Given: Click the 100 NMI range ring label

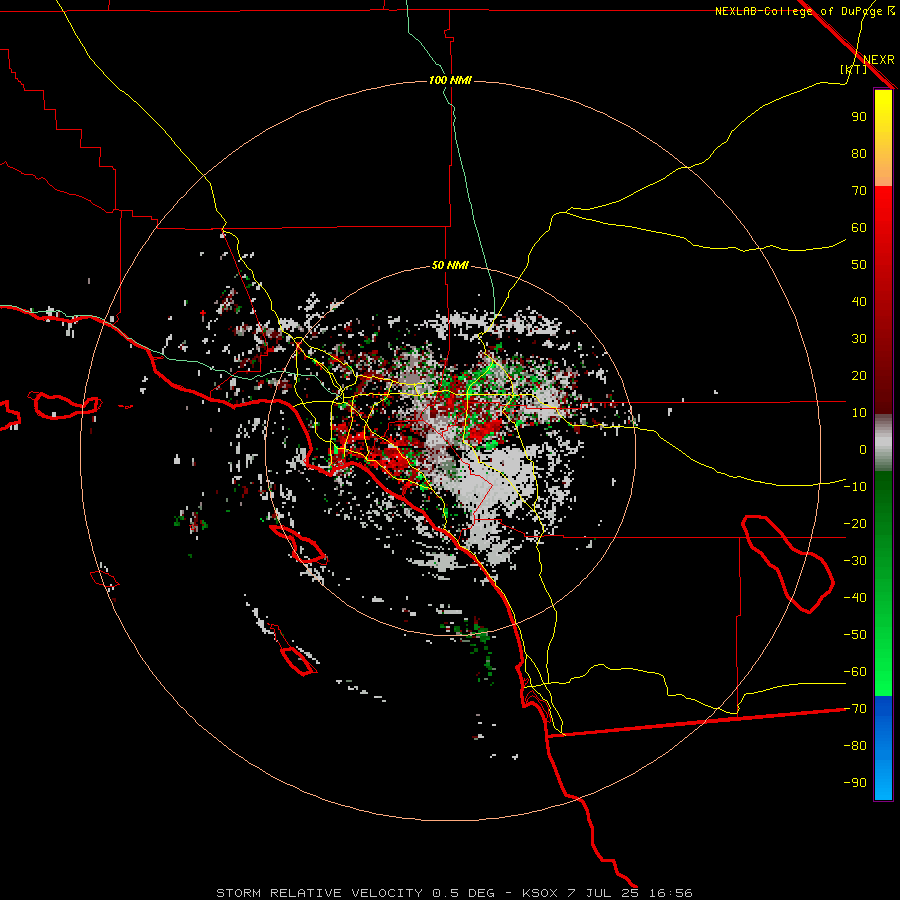Looking at the screenshot, I should (x=450, y=80).
